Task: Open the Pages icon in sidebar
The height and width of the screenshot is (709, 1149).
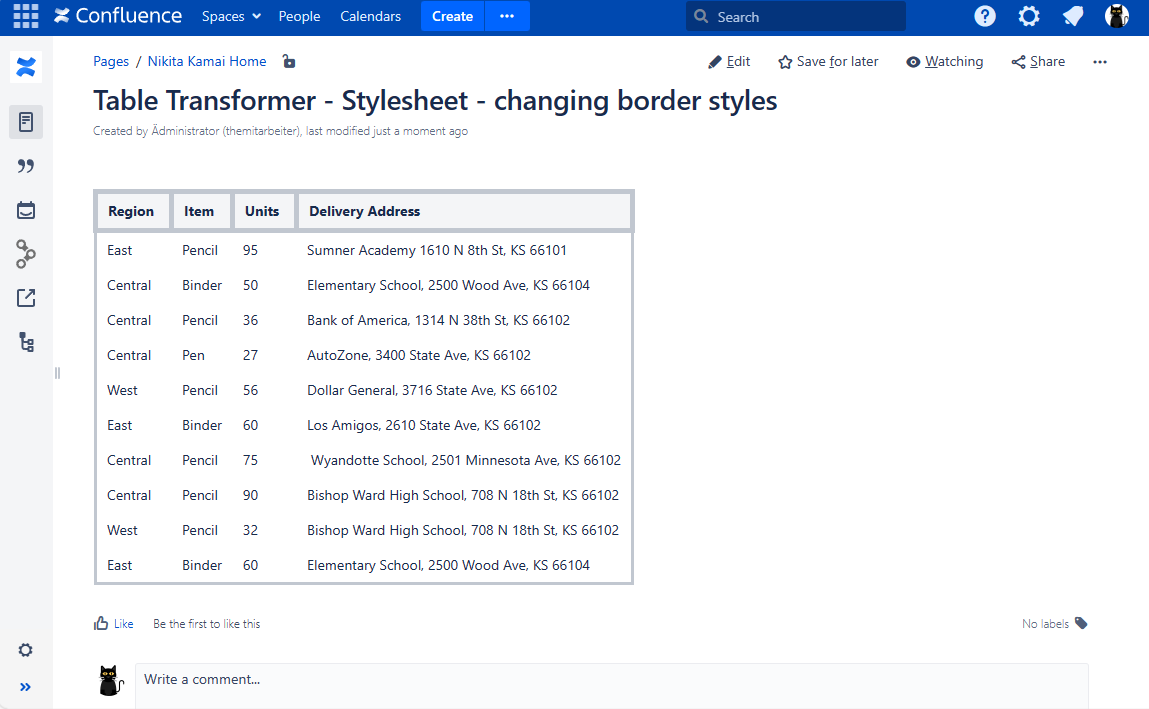Action: (26, 122)
